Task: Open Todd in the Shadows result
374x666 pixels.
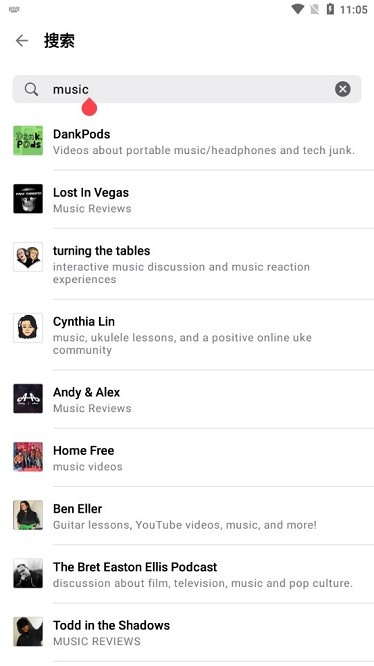Action: (x=187, y=632)
